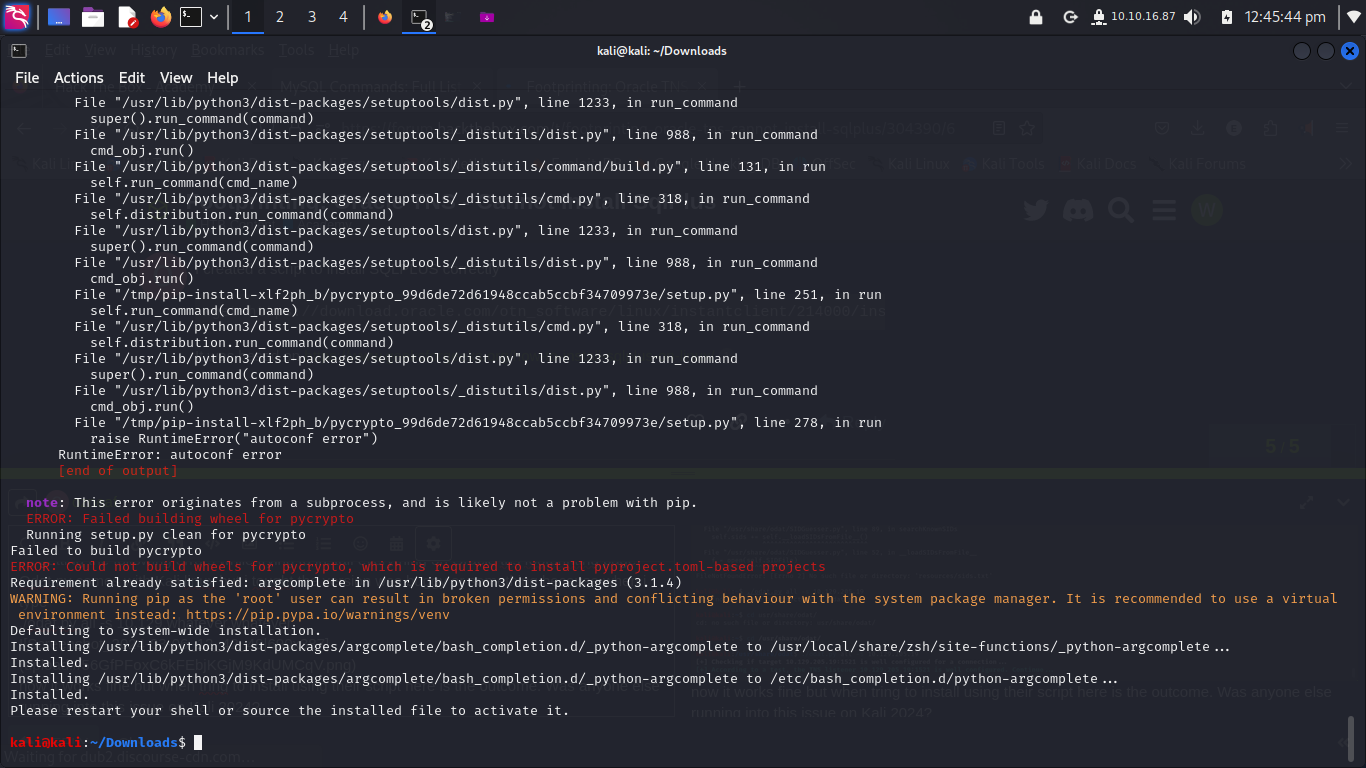Click 'Running setup.py clean for pycrypto' line
Image resolution: width=1366 pixels, height=768 pixels.
(x=166, y=535)
